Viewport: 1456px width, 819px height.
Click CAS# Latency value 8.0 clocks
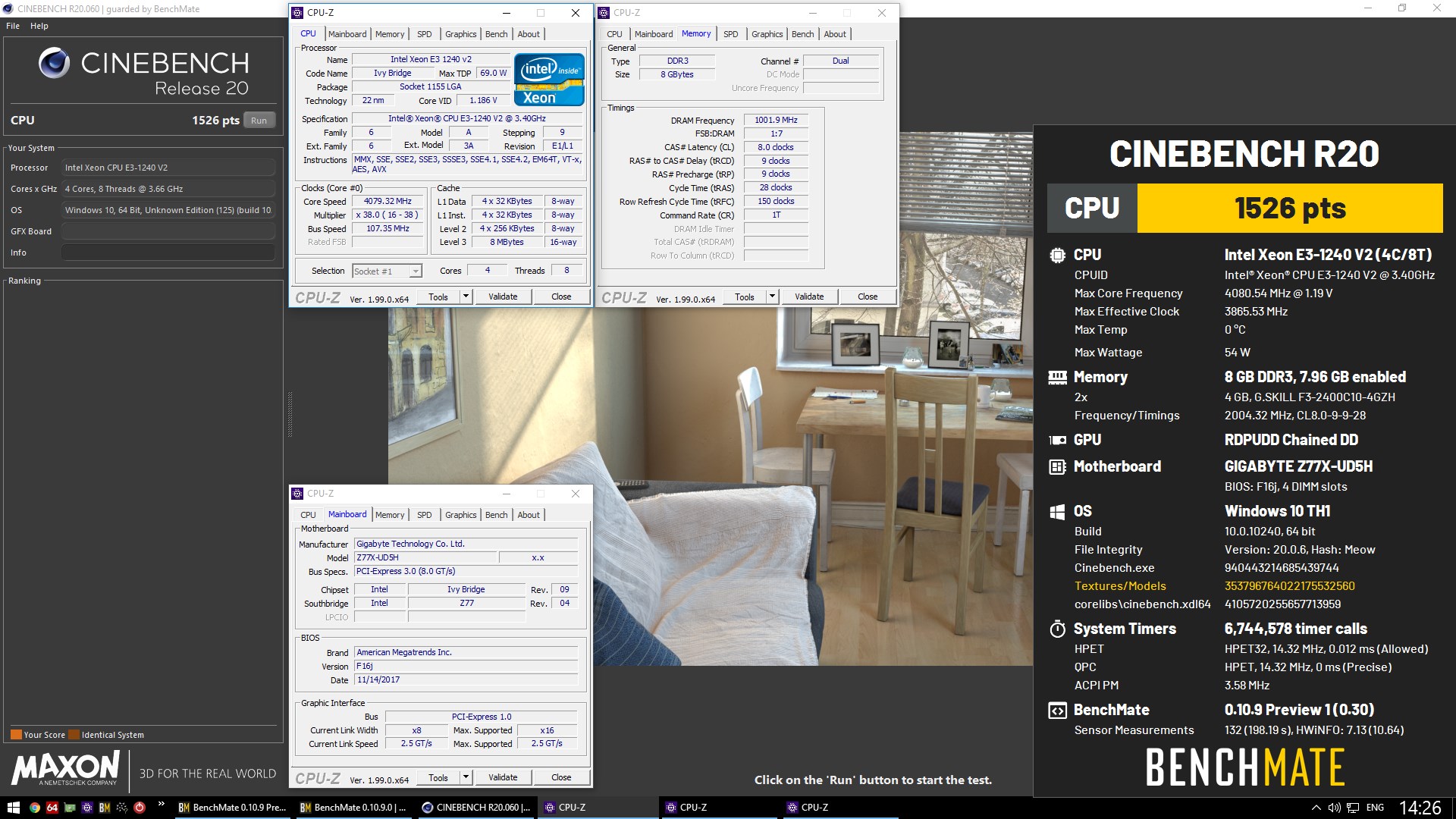coord(776,147)
